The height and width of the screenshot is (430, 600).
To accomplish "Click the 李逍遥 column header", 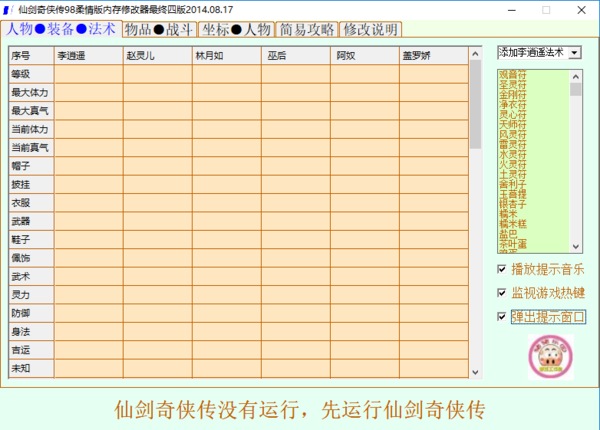I will (x=89, y=56).
